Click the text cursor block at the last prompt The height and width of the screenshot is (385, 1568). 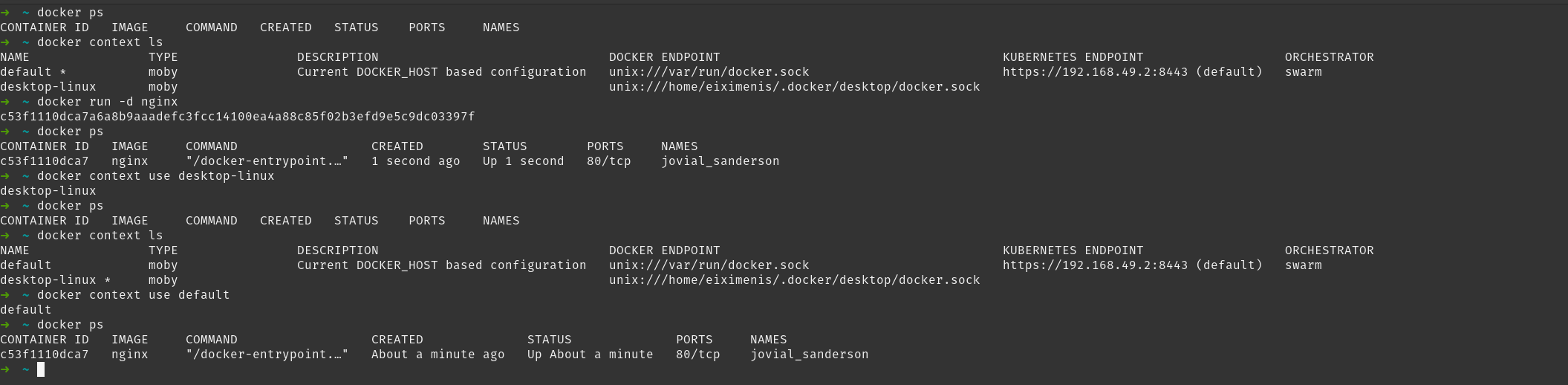coord(41,369)
